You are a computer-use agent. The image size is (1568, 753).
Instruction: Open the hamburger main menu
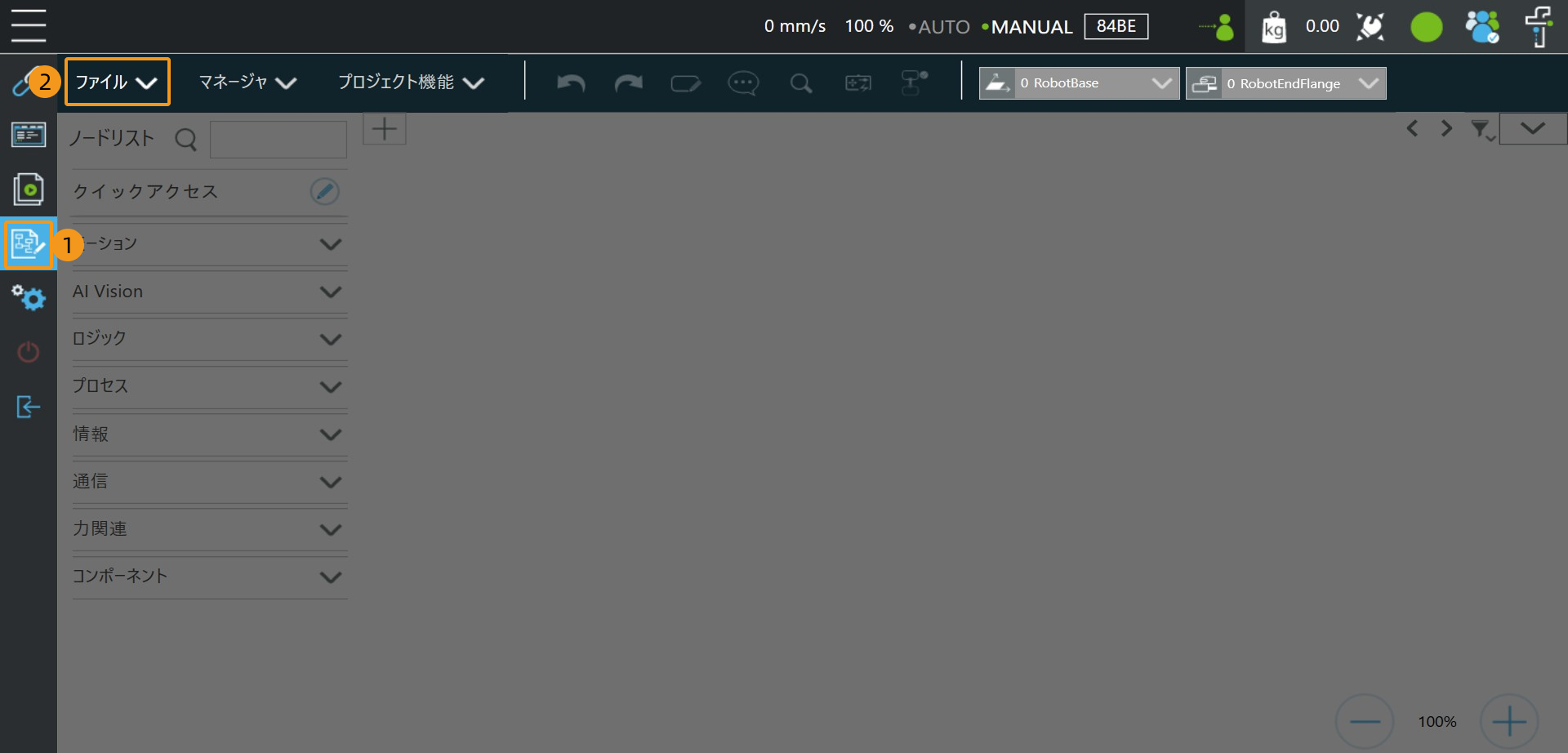pos(29,25)
